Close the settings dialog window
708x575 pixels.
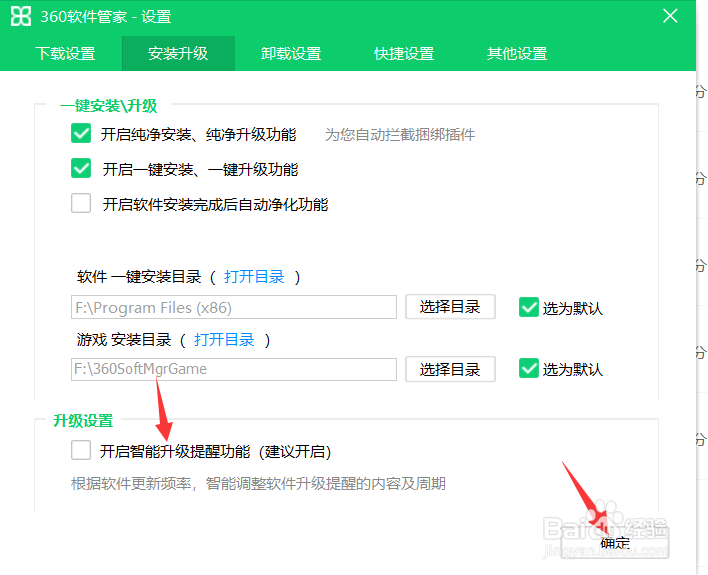(670, 16)
